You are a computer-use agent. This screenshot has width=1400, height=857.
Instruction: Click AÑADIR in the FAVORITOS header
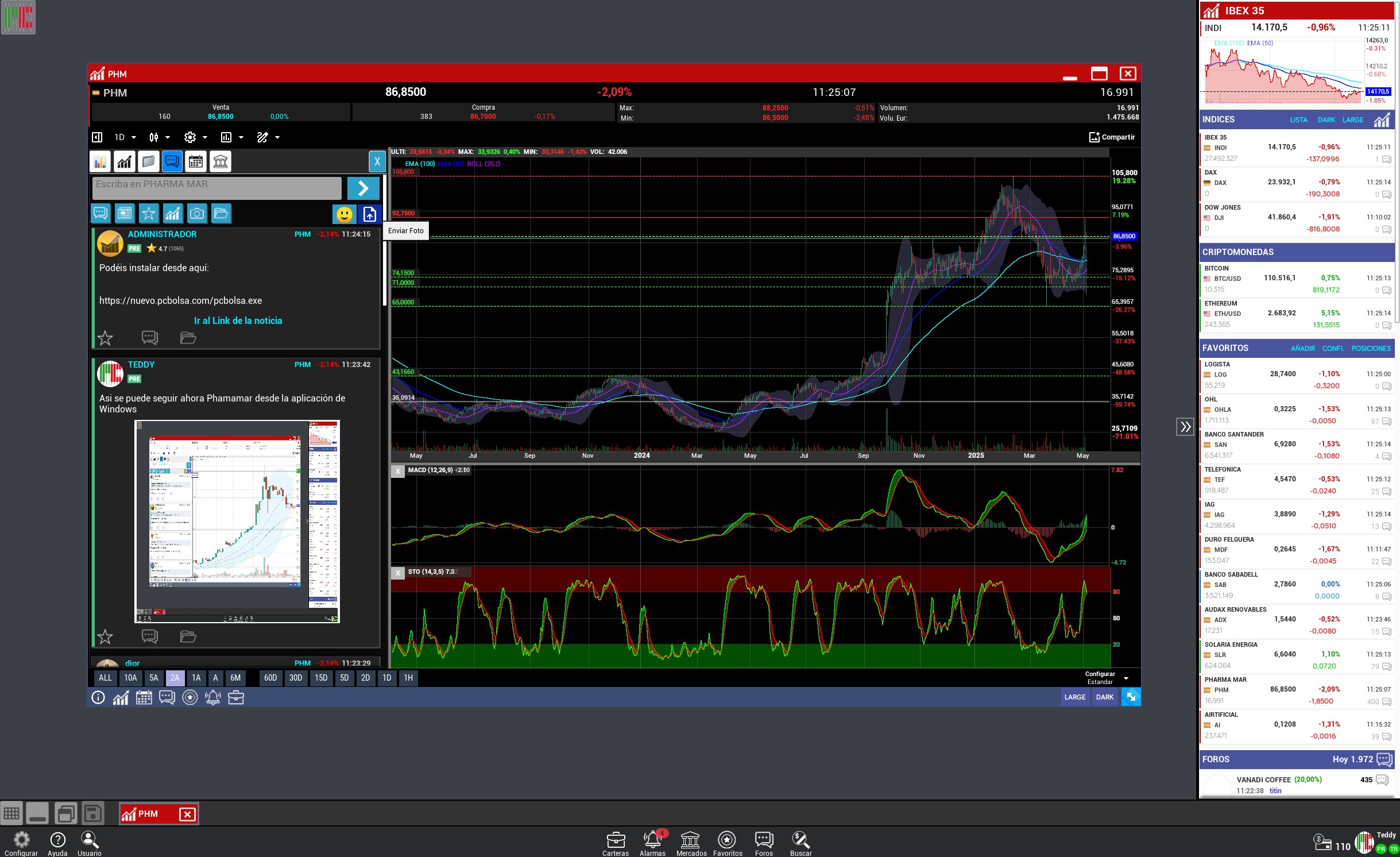[x=1302, y=349]
